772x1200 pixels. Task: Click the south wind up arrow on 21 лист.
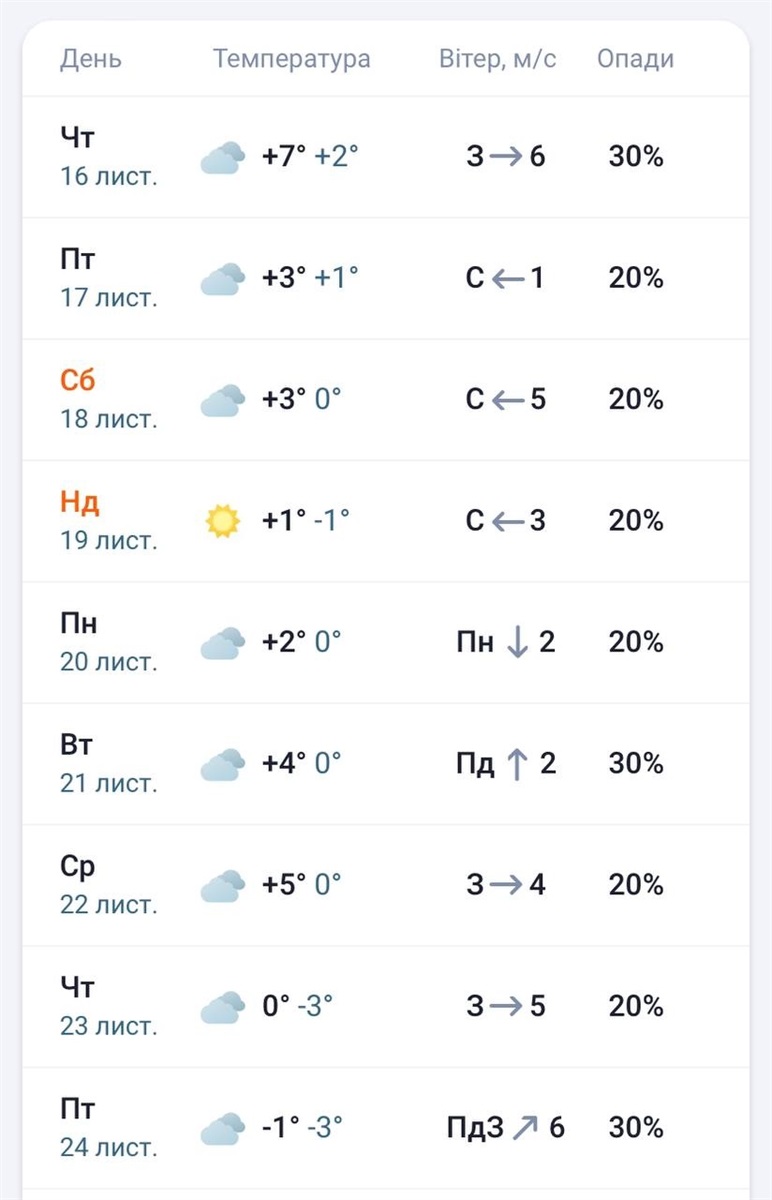coord(517,764)
